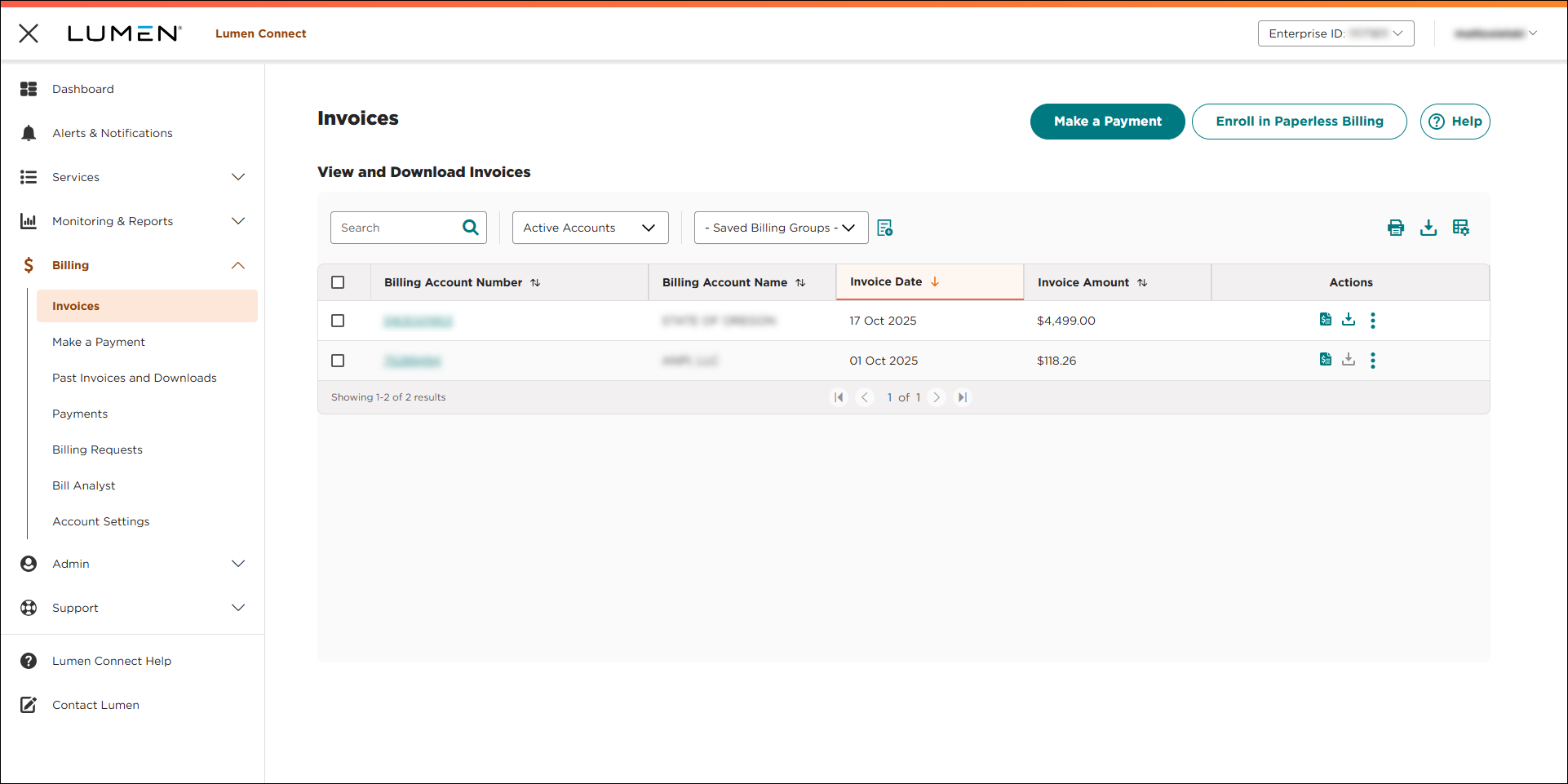
Task: Click the print invoices icon
Action: tap(1395, 228)
